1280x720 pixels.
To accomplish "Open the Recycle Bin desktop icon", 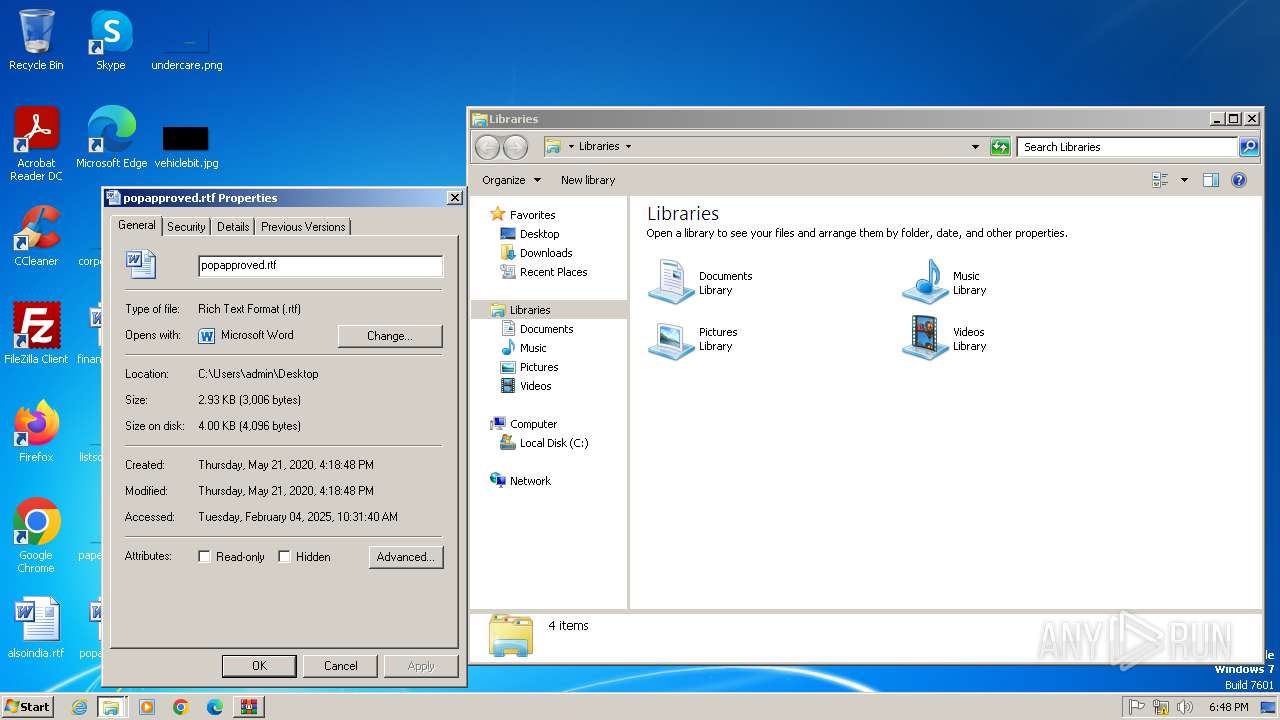I will click(36, 40).
